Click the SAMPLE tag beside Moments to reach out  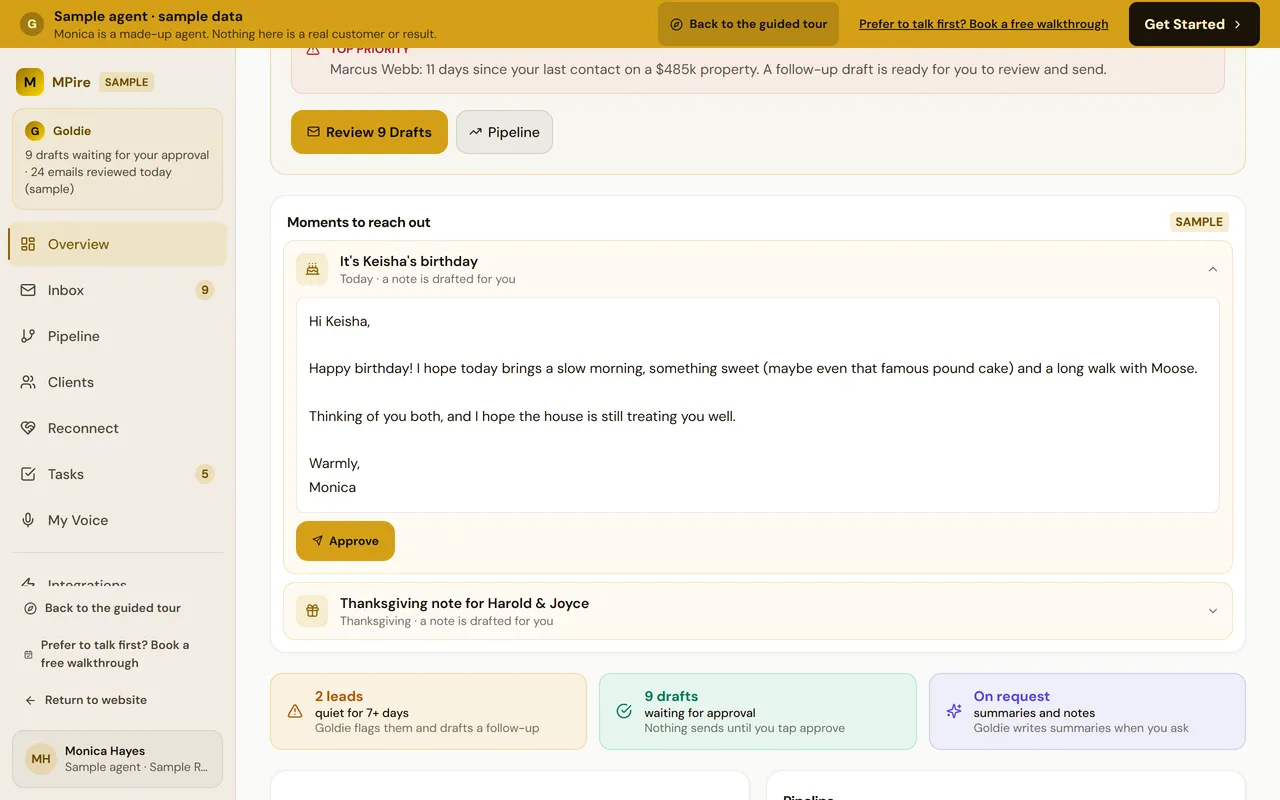click(x=1199, y=222)
